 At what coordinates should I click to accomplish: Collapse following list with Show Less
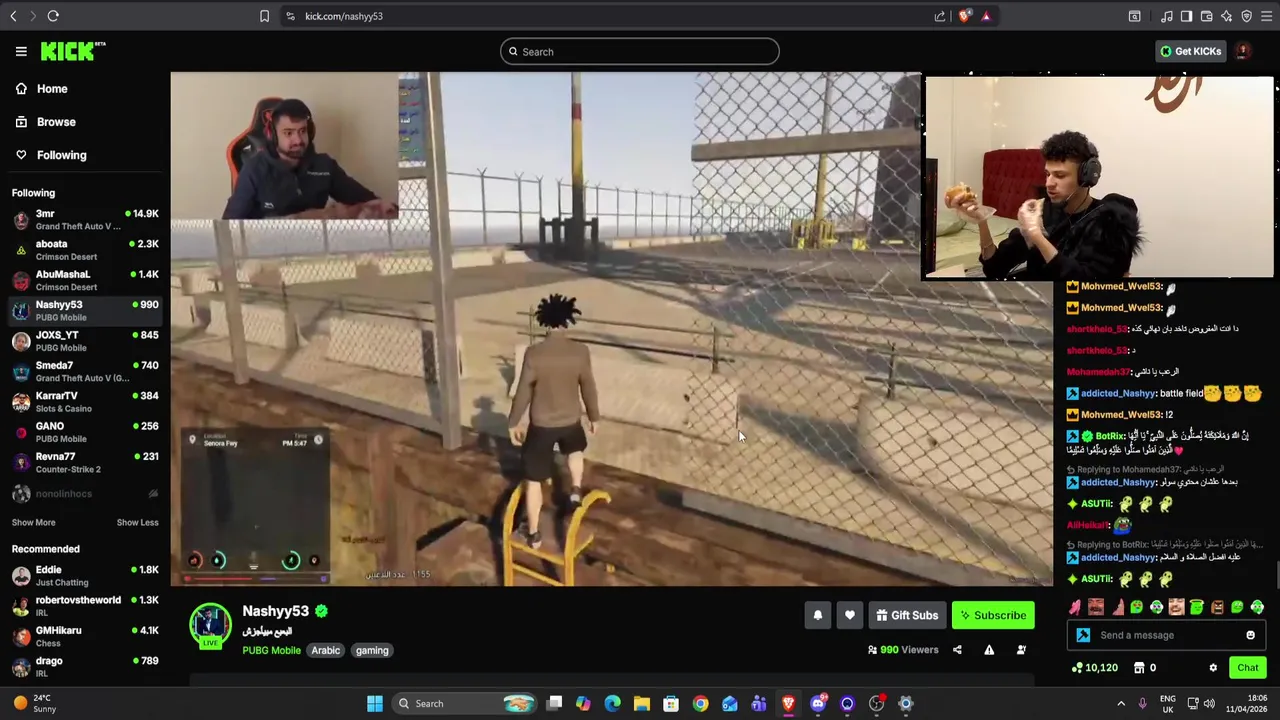(x=137, y=522)
